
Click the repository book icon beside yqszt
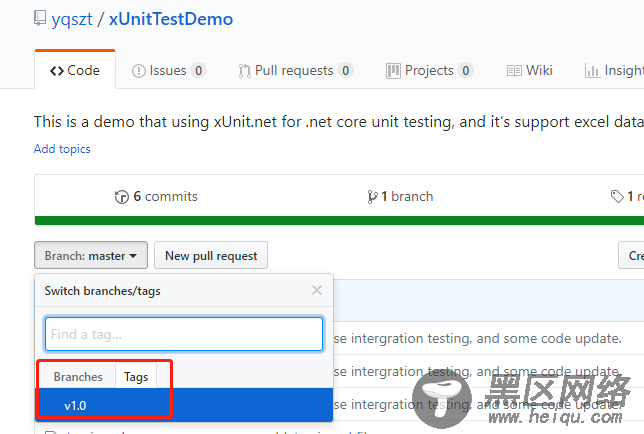[x=40, y=18]
